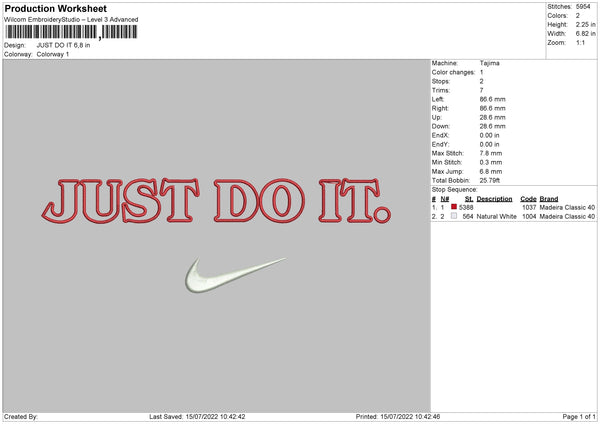Click "Natural White" description in stop row 2
This screenshot has width=600, height=424.
[x=497, y=217]
